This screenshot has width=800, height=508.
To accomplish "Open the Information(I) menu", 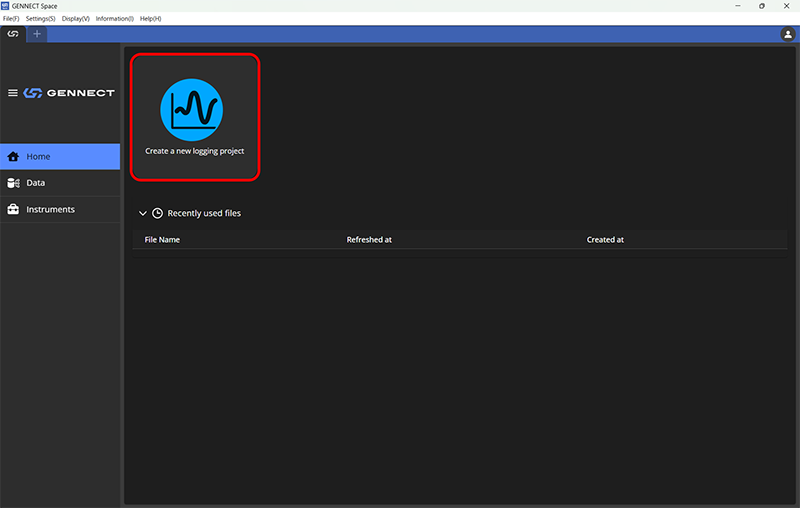I will click(x=115, y=19).
